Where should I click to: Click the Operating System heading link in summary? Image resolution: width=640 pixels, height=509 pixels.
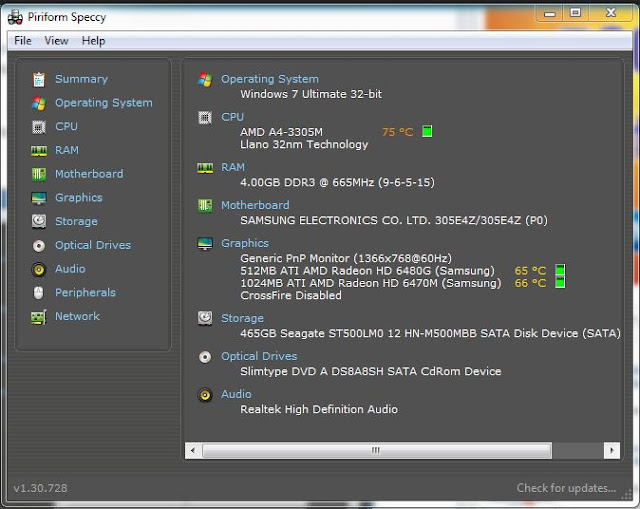pyautogui.click(x=270, y=79)
